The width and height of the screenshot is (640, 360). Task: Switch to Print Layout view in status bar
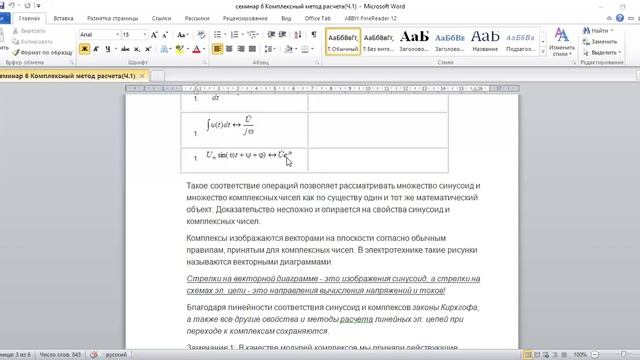pyautogui.click(x=527, y=355)
